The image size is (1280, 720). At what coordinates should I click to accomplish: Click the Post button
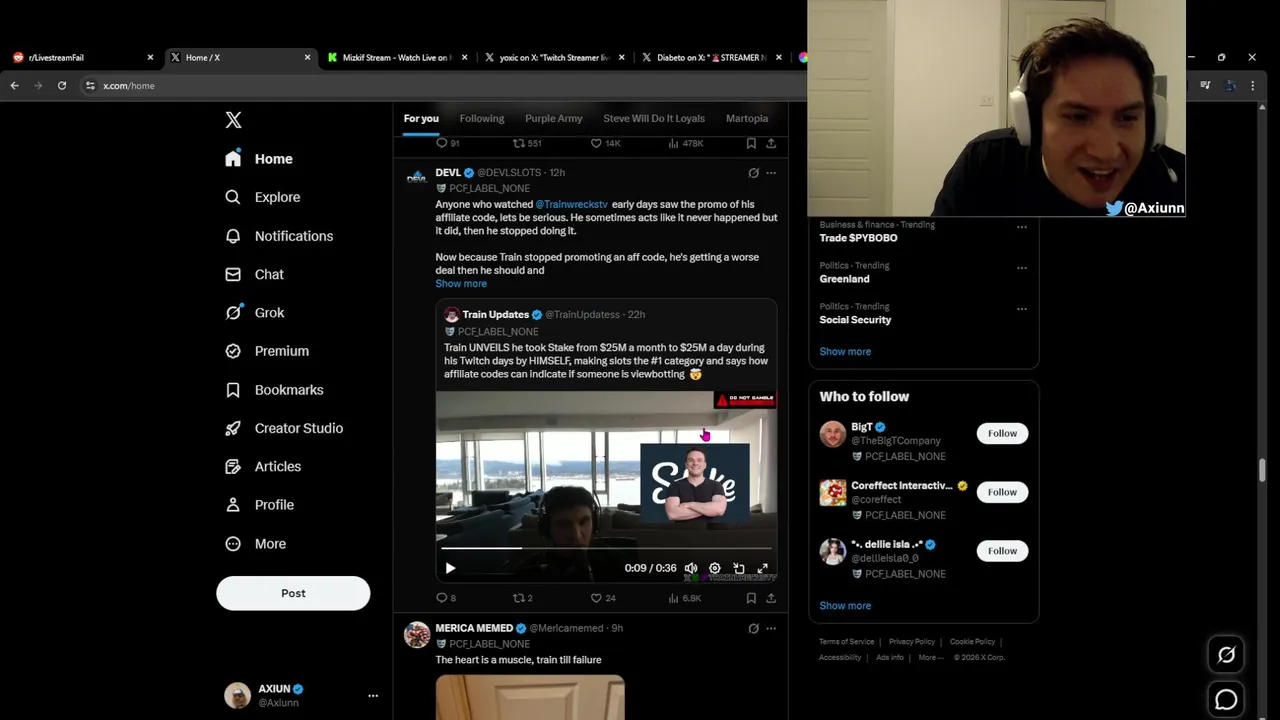tap(293, 593)
